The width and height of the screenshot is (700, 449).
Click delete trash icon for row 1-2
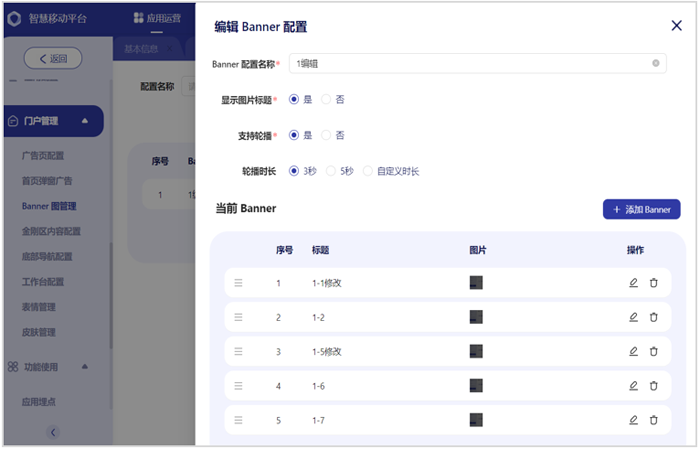click(654, 317)
